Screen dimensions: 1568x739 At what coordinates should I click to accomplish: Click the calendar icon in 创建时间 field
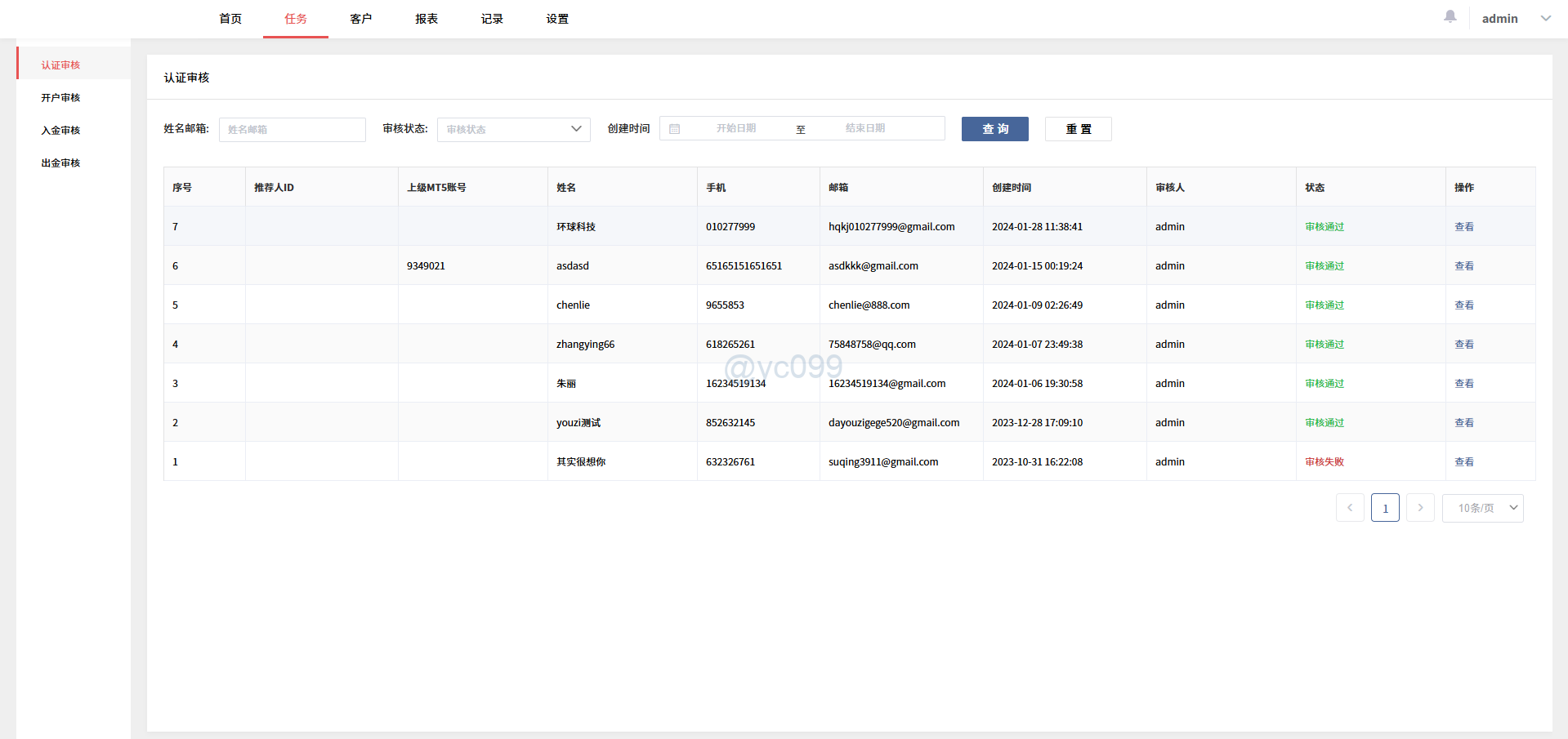click(x=674, y=128)
